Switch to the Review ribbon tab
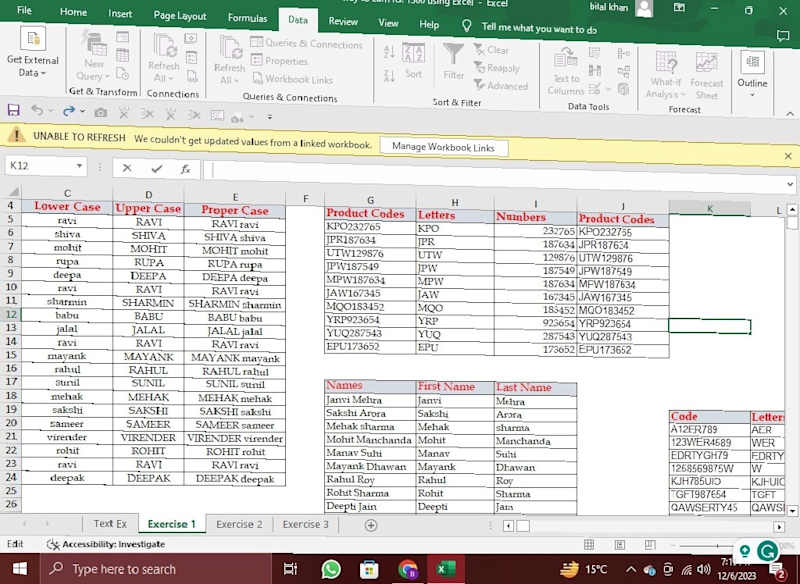The height and width of the screenshot is (584, 800). [x=343, y=21]
